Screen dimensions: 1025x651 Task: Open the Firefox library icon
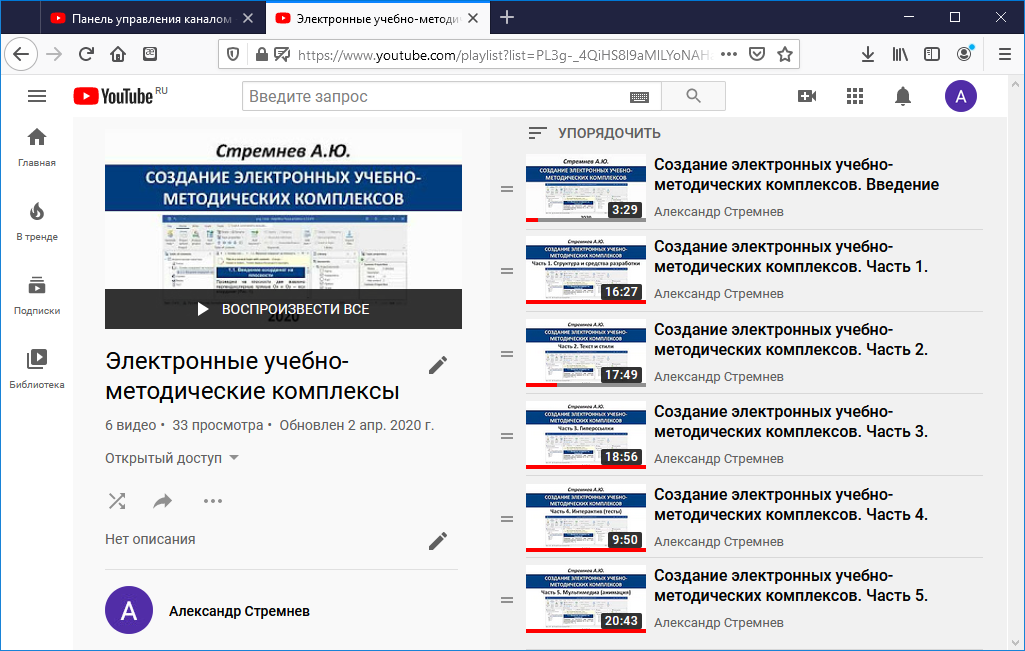tap(900, 54)
